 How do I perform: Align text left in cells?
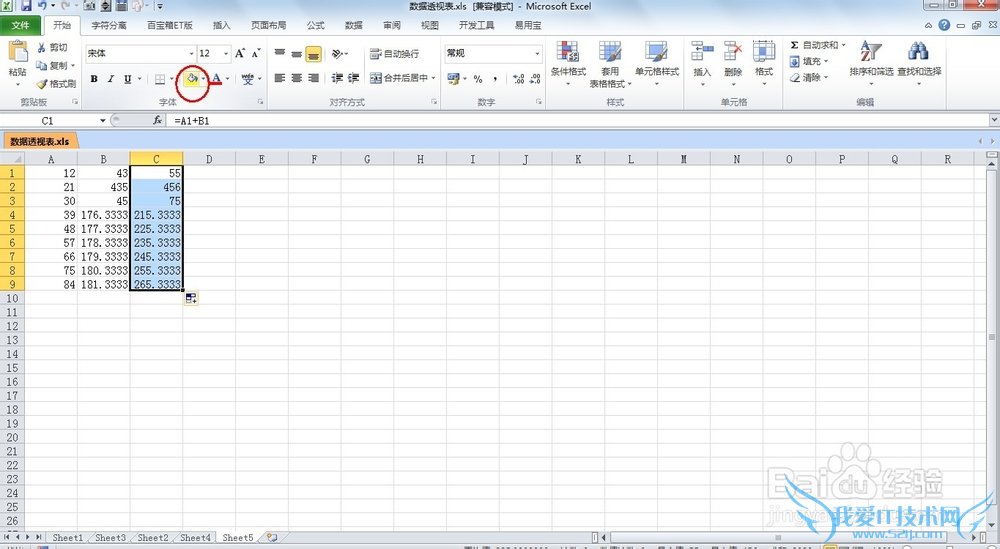(x=279, y=78)
